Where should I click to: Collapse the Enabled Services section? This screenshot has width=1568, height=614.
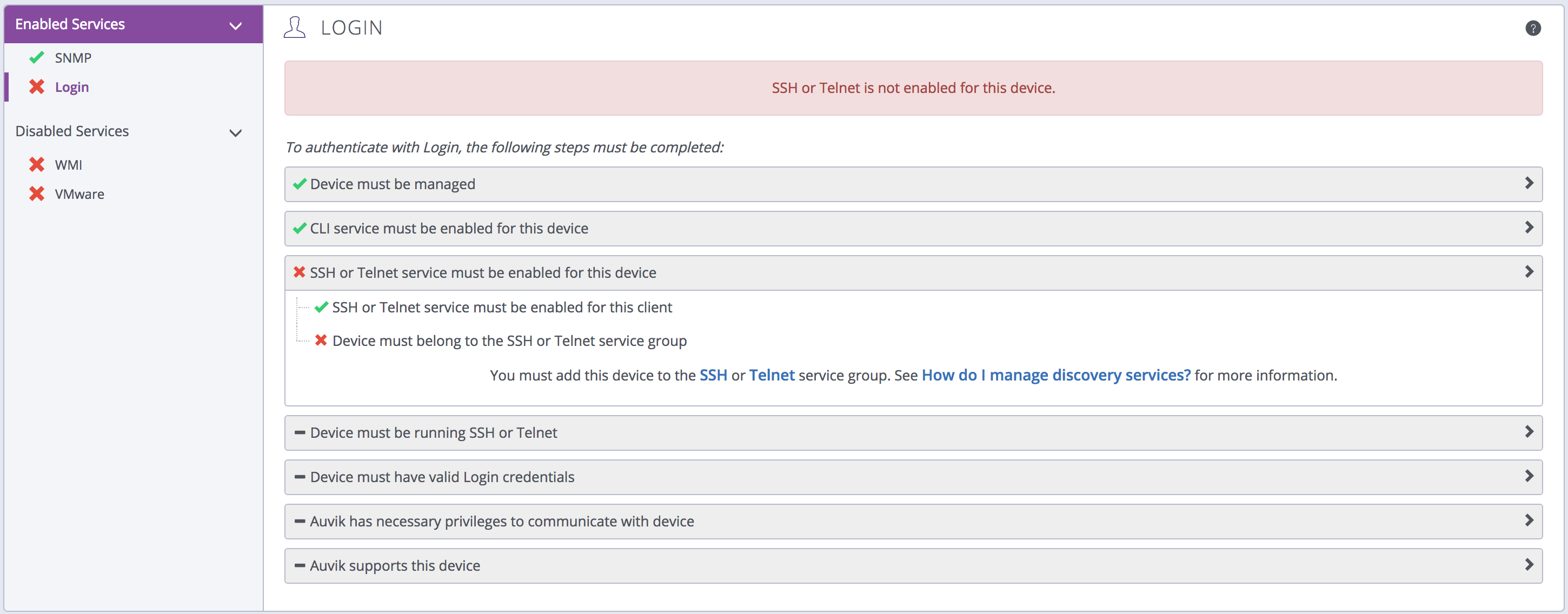236,25
